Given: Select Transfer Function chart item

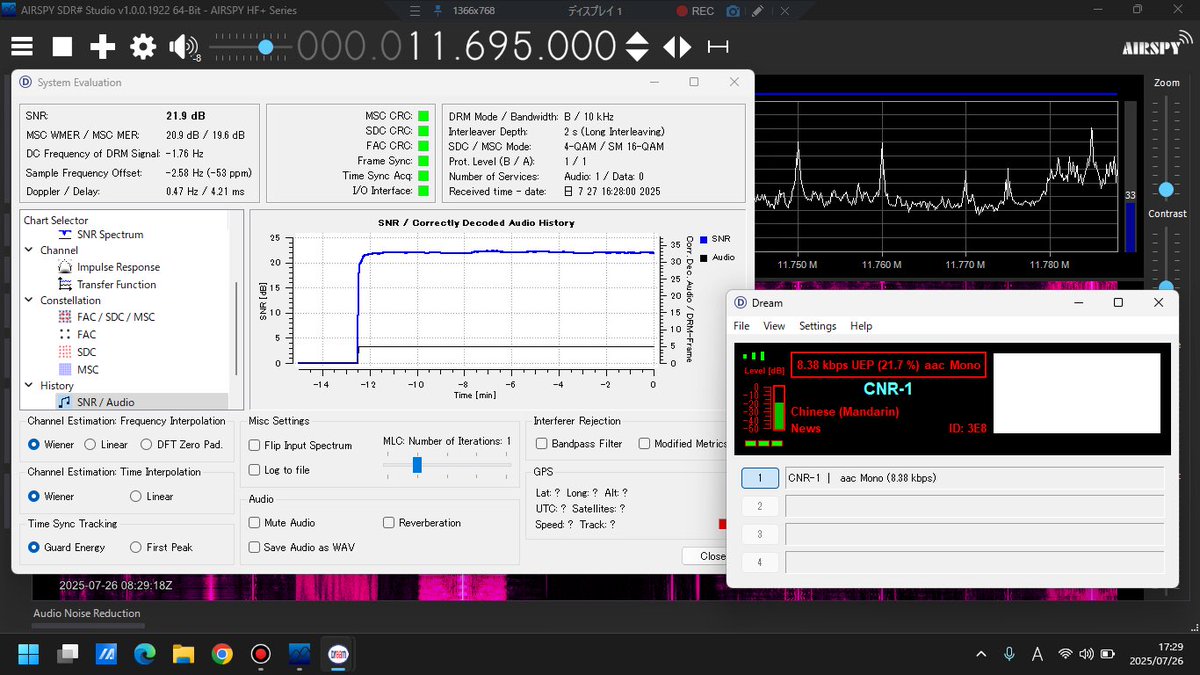Looking at the screenshot, I should [116, 285].
